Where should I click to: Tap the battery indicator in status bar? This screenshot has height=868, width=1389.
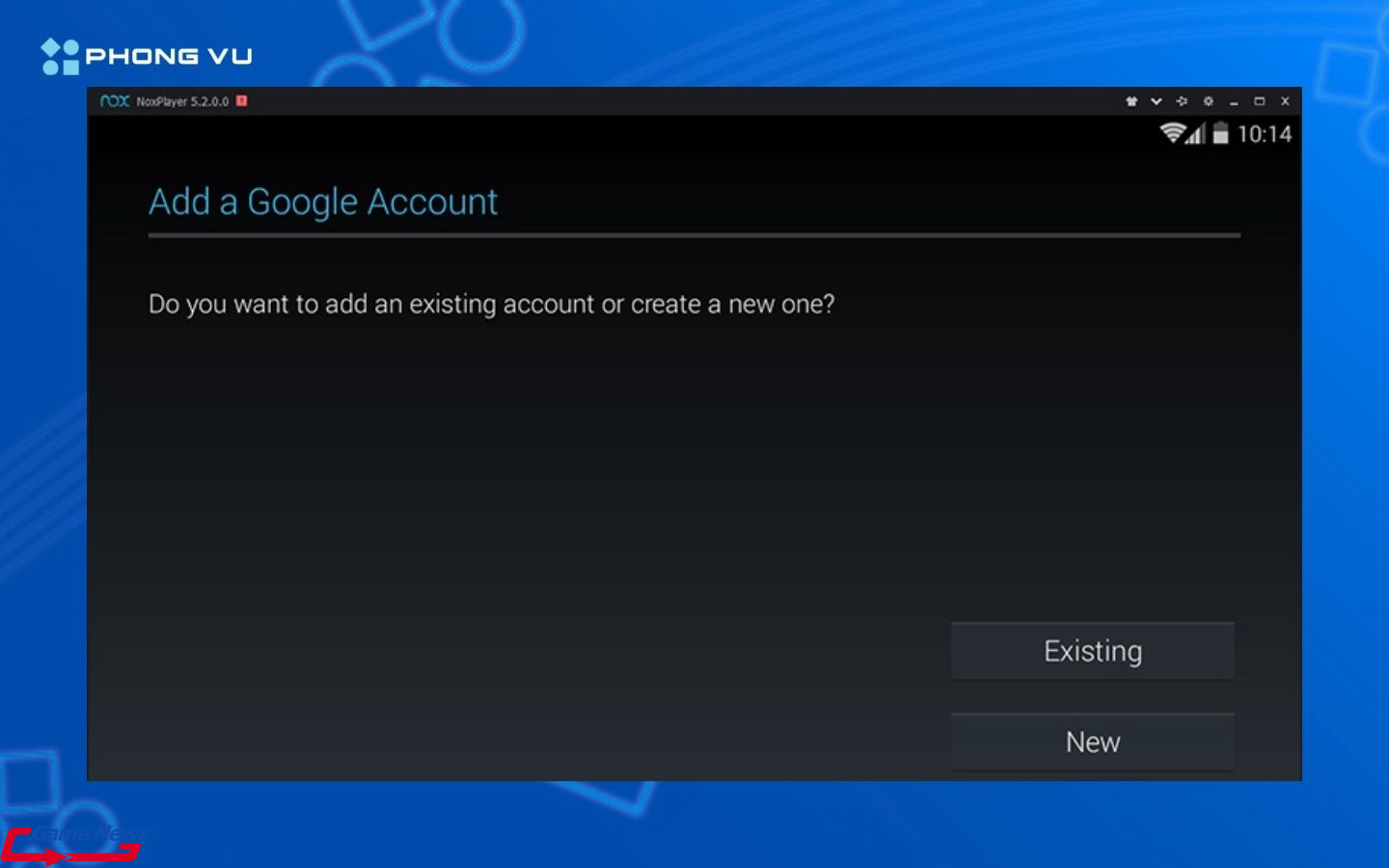pyautogui.click(x=1220, y=133)
